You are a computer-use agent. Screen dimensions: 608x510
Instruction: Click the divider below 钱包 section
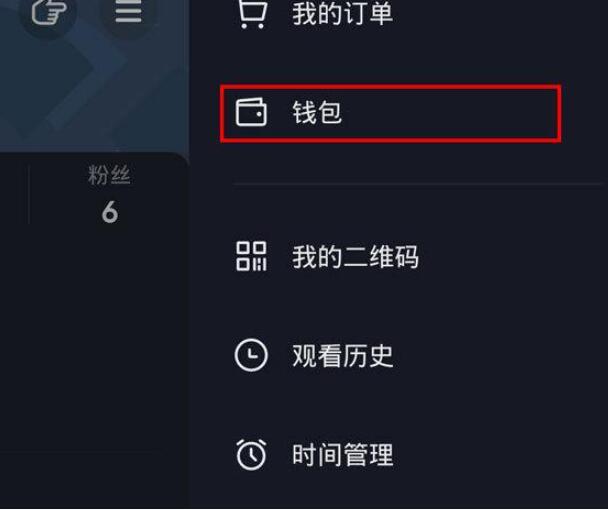pyautogui.click(x=420, y=184)
